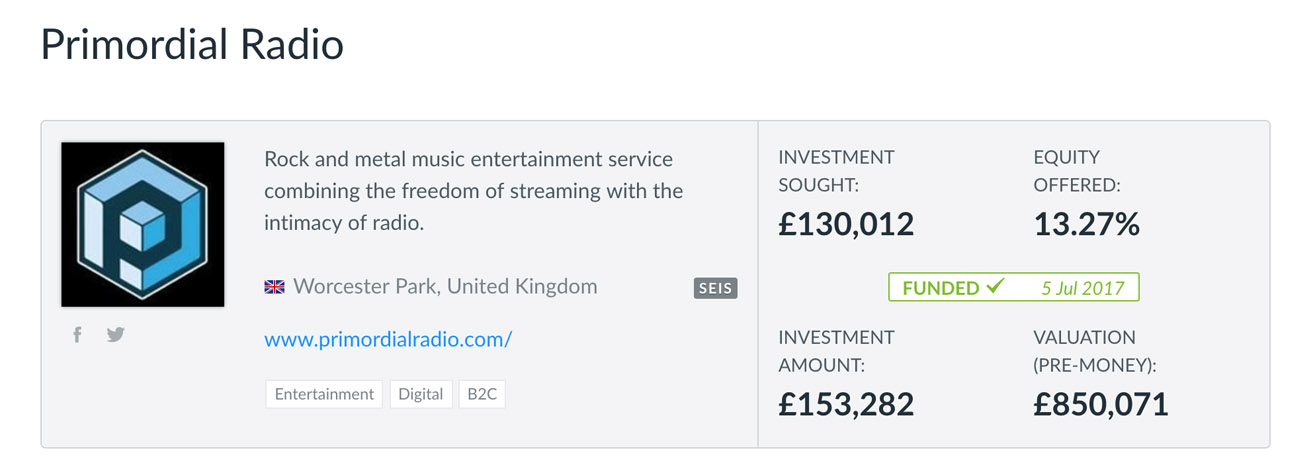Select the Entertainment tag
1311x464 pixels.
pos(324,394)
